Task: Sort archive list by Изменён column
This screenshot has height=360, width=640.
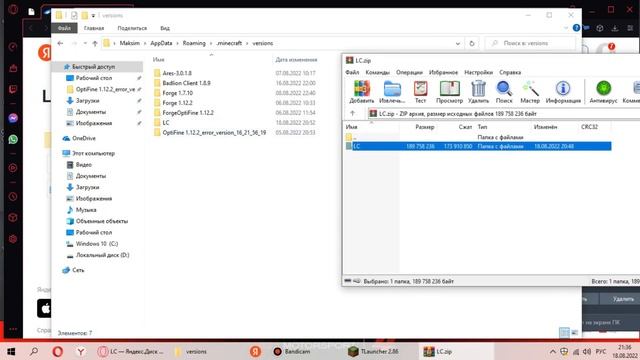Action: (545, 127)
